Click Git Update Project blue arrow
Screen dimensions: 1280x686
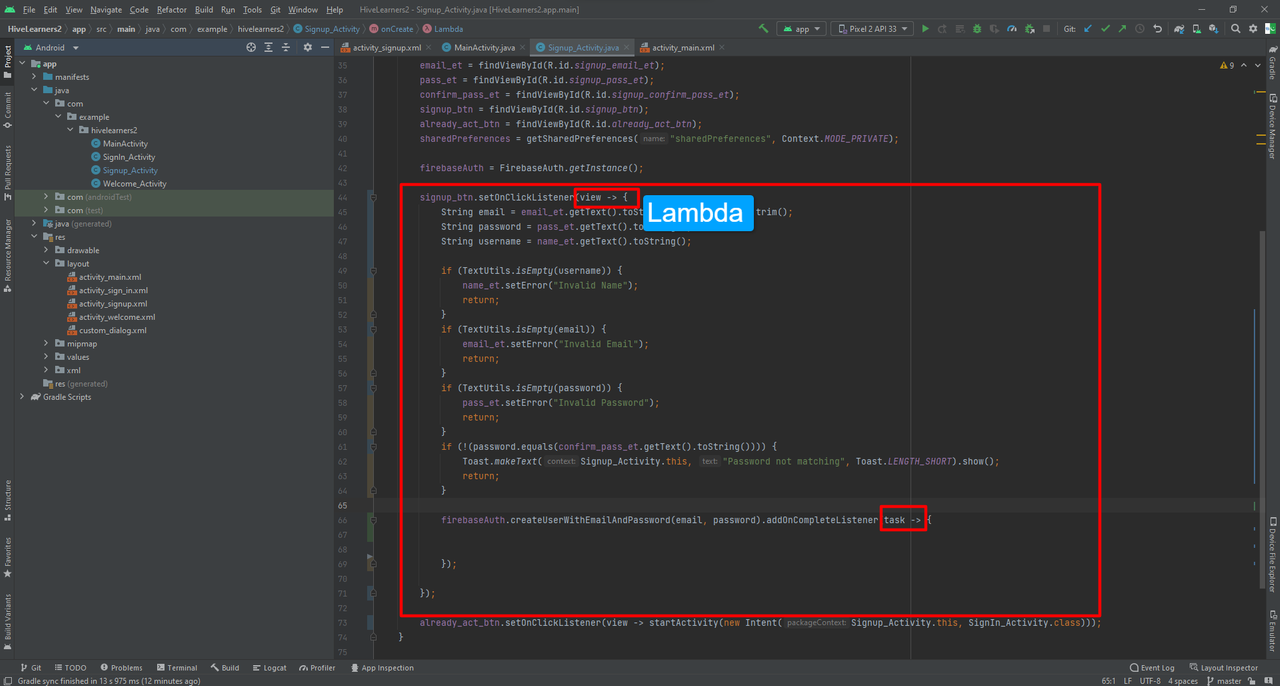(1088, 29)
